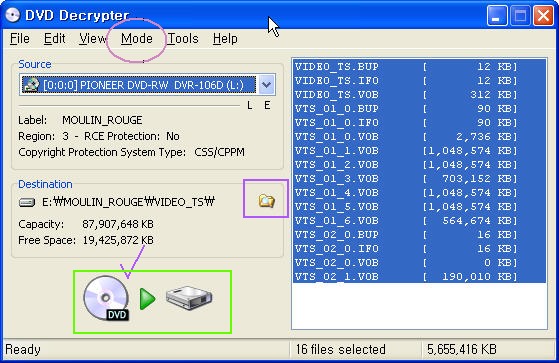Select VTS_02_0.VOB file row
The height and width of the screenshot is (363, 559).
[x=419, y=263]
